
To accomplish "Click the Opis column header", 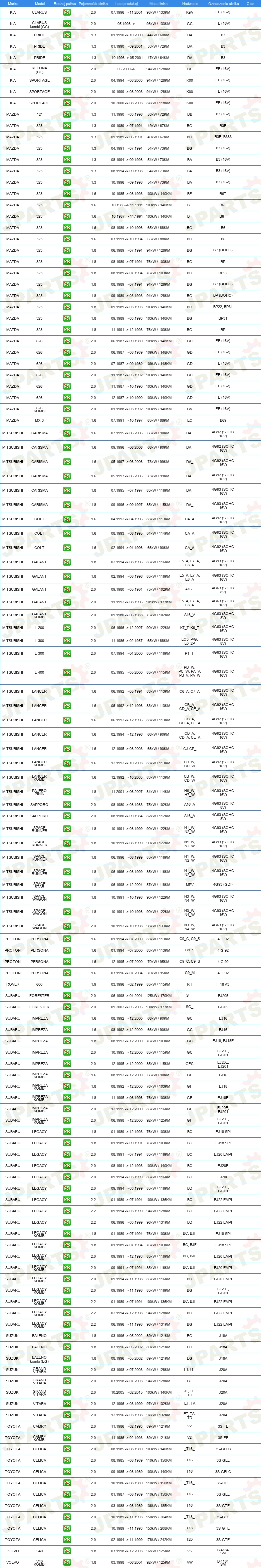I will tap(250, 4).
